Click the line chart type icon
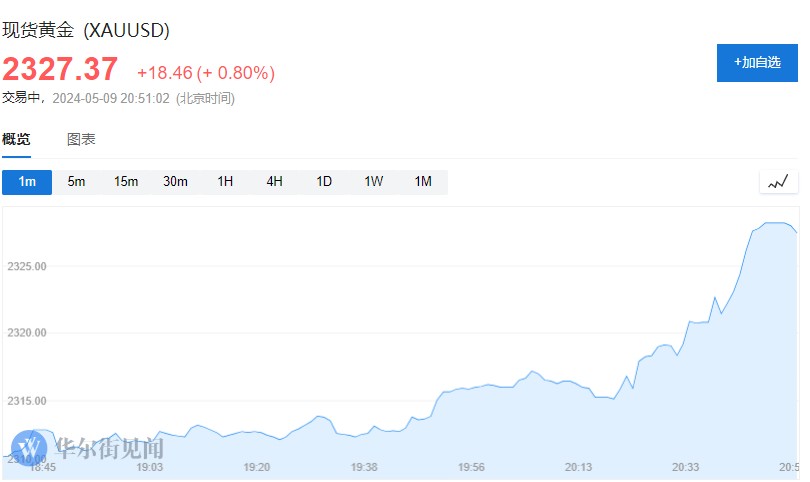Screen dimensions: 810x482 tap(779, 182)
